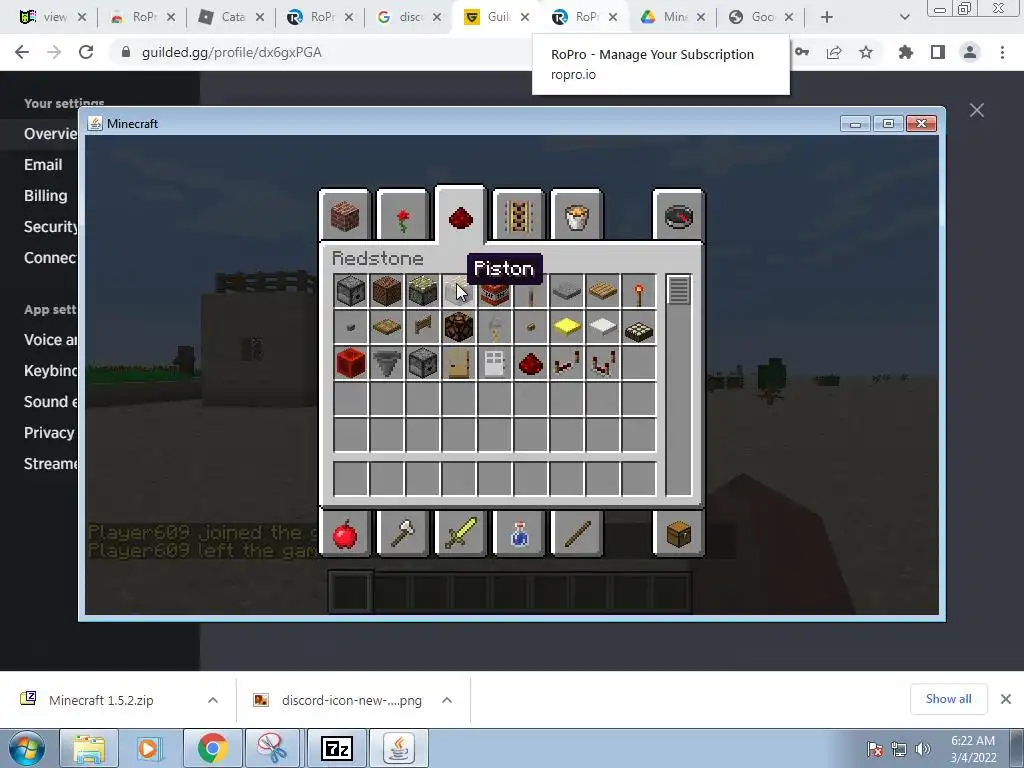
Task: Expand Minecraft 1.5.2.zip download options chevron
Action: click(213, 700)
